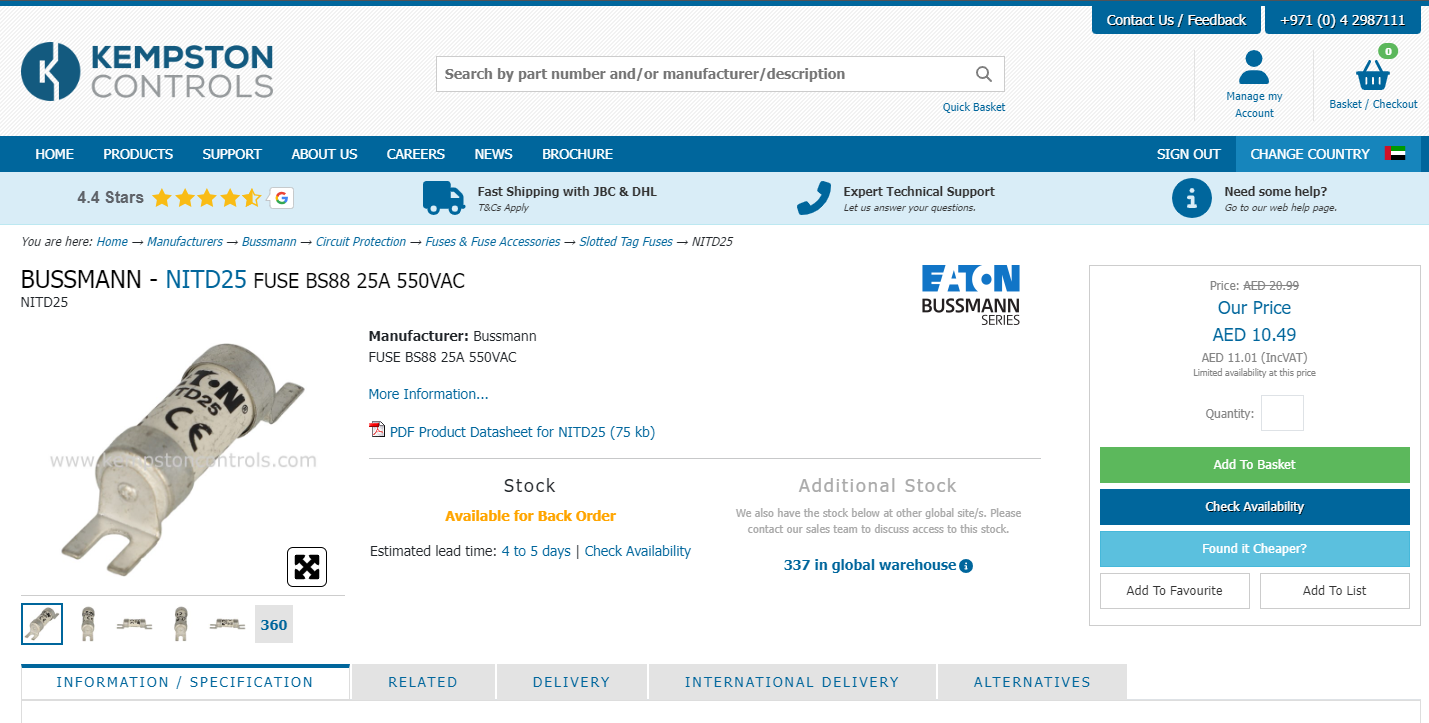The image size is (1429, 723).
Task: Click the help info circle icon
Action: coord(1191,198)
